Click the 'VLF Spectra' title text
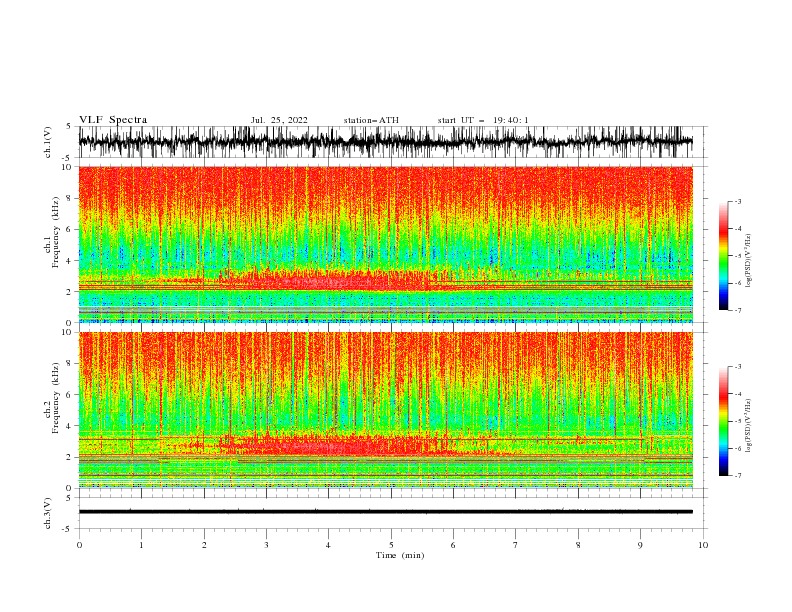The width and height of the screenshot is (792, 612). click(113, 120)
